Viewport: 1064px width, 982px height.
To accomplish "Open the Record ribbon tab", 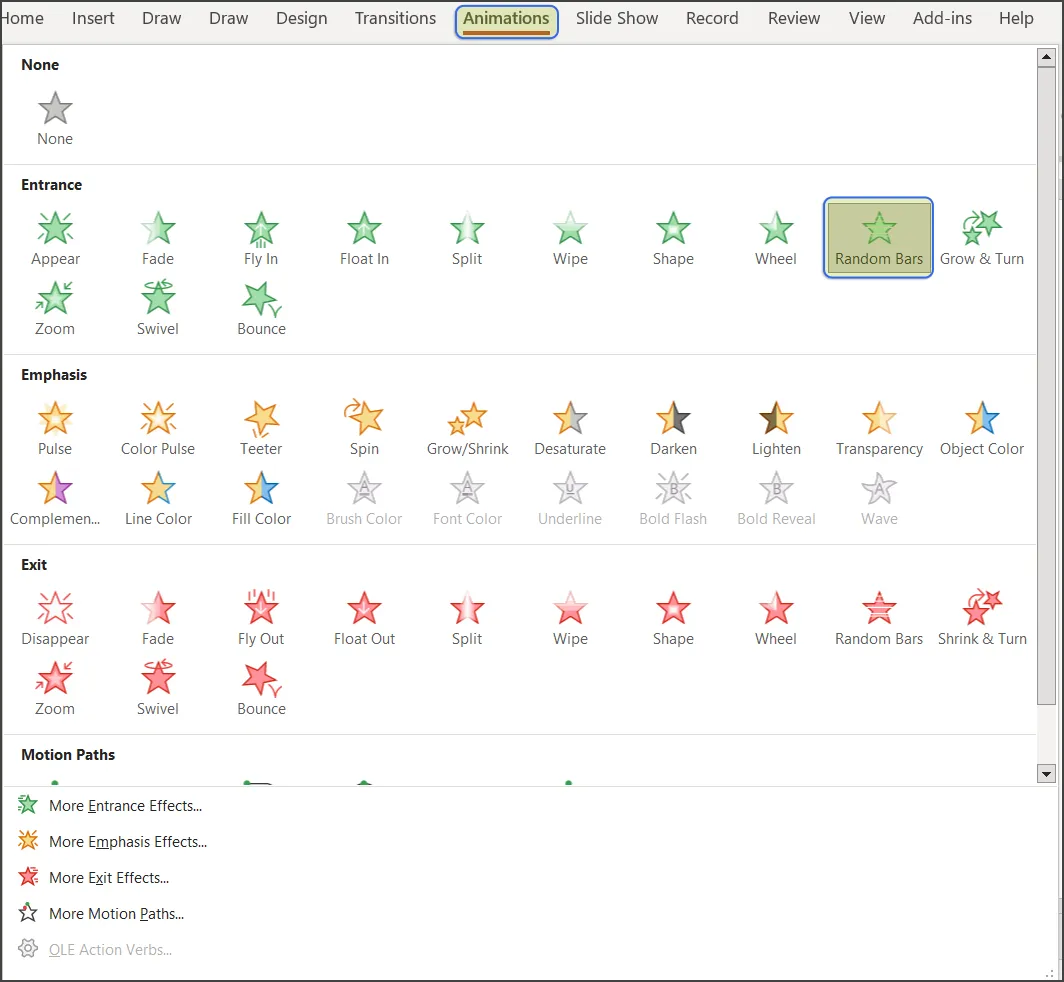I will click(712, 18).
